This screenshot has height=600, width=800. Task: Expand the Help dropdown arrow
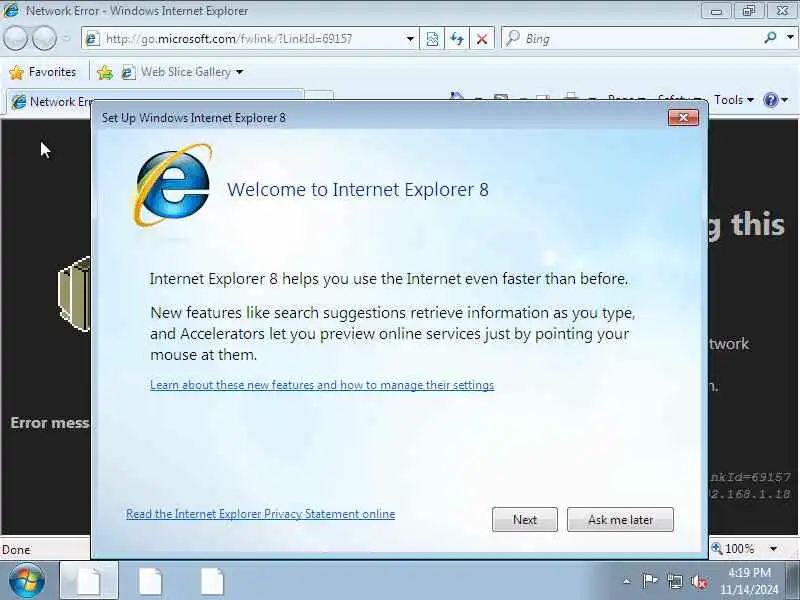click(785, 100)
